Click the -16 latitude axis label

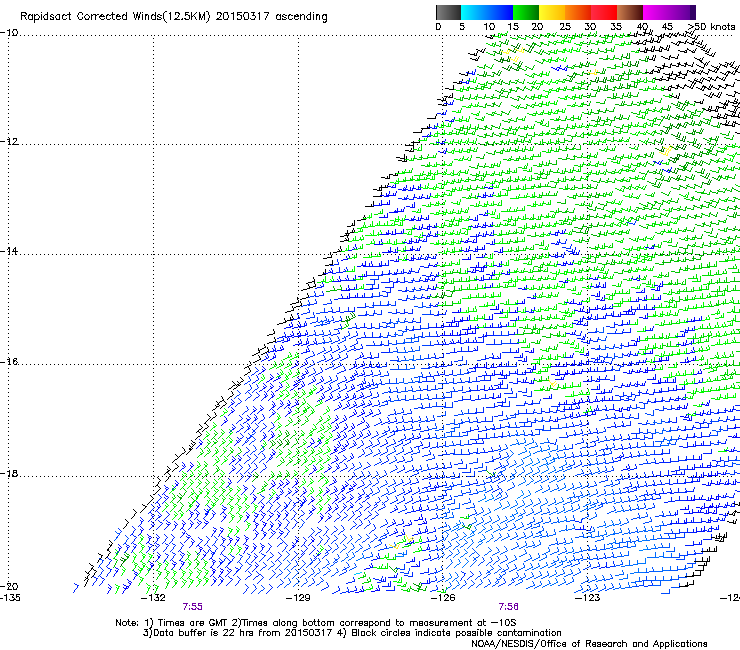pyautogui.click(x=9, y=362)
